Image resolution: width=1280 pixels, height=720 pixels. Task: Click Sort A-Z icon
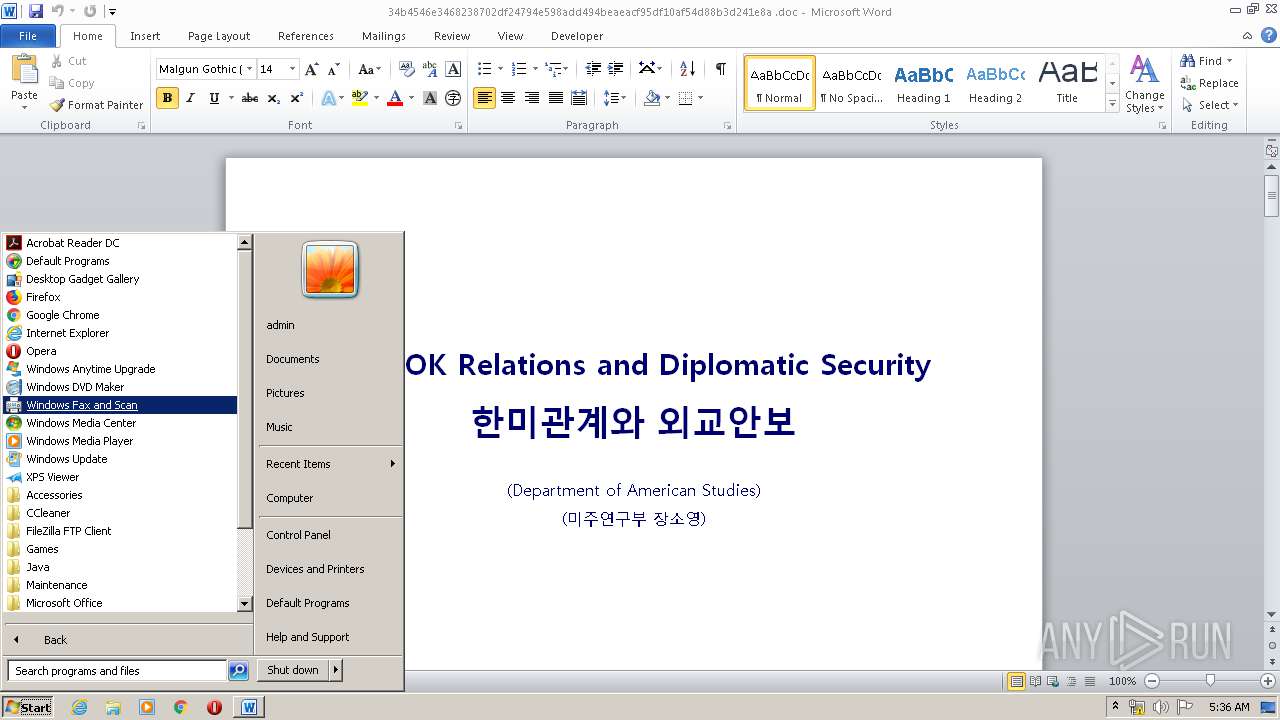[687, 69]
